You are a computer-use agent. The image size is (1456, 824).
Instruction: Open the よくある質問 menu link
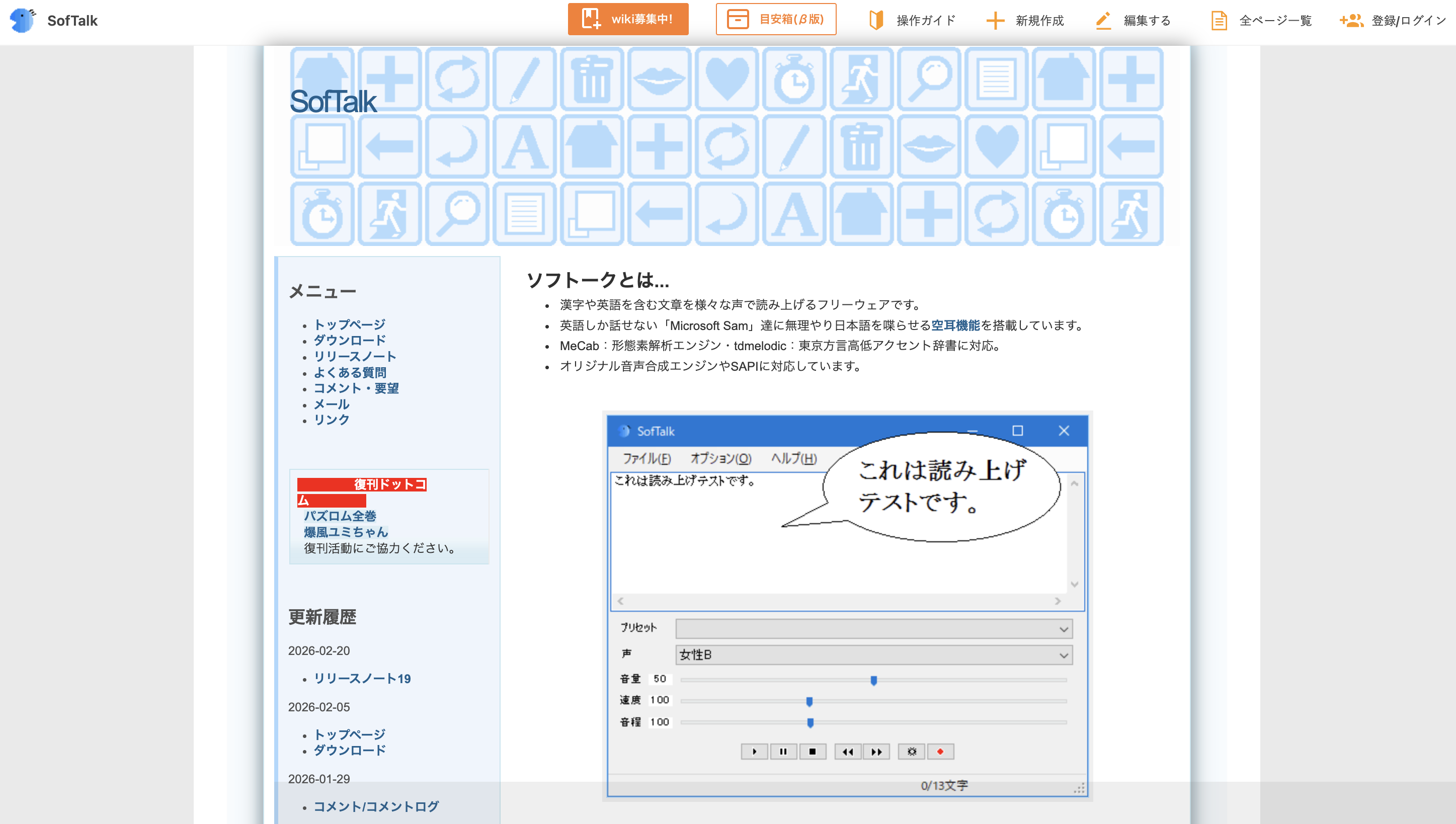pyautogui.click(x=350, y=372)
